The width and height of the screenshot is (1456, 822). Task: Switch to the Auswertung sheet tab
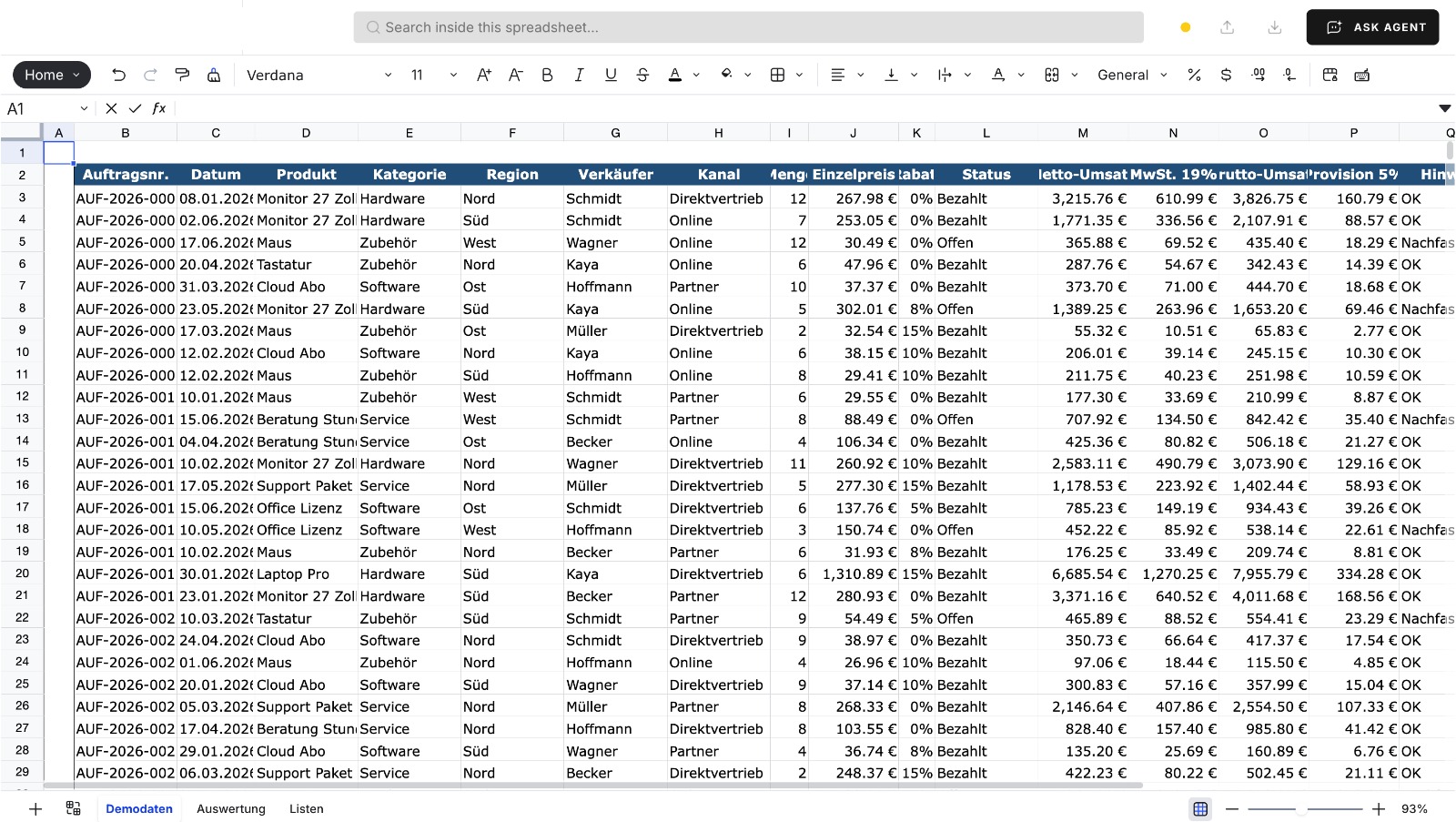tap(231, 808)
